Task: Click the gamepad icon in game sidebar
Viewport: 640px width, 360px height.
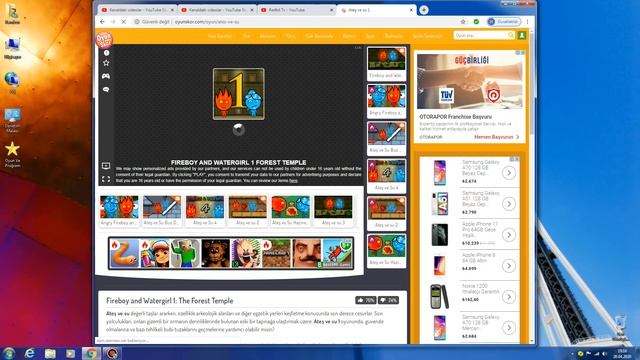Action: click(x=106, y=76)
